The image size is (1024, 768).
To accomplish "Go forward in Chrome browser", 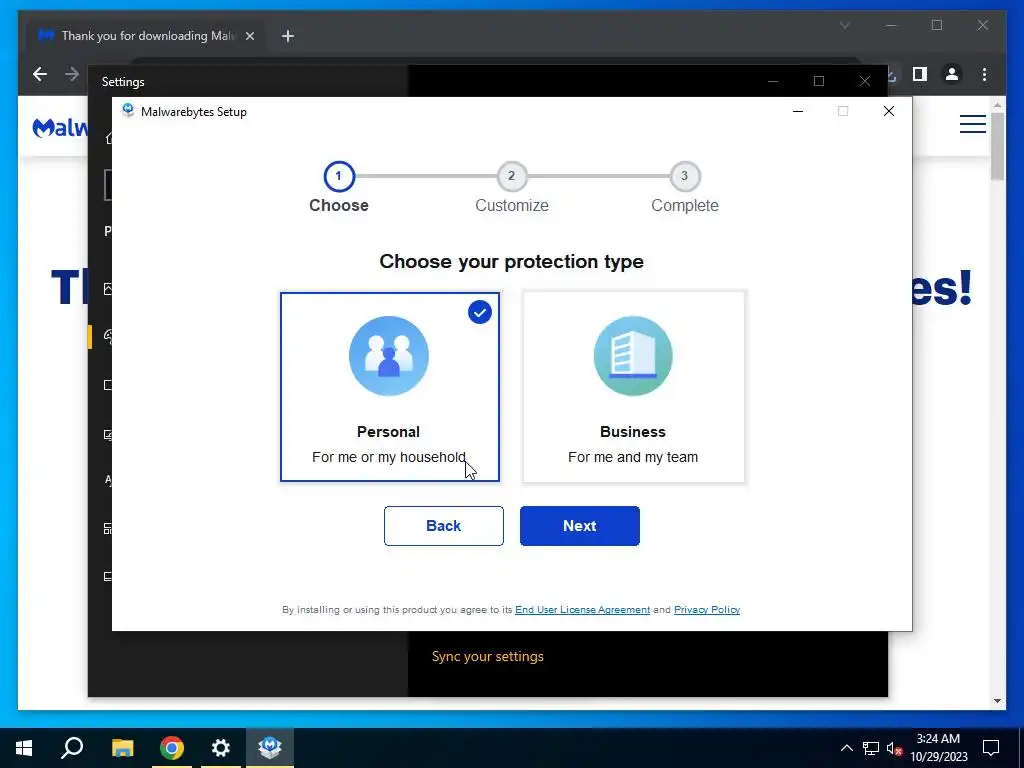I will pos(72,74).
